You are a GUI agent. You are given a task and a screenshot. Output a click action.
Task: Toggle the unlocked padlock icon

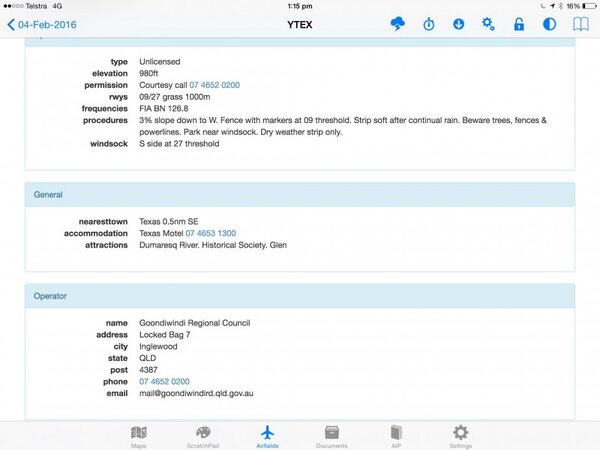[519, 24]
